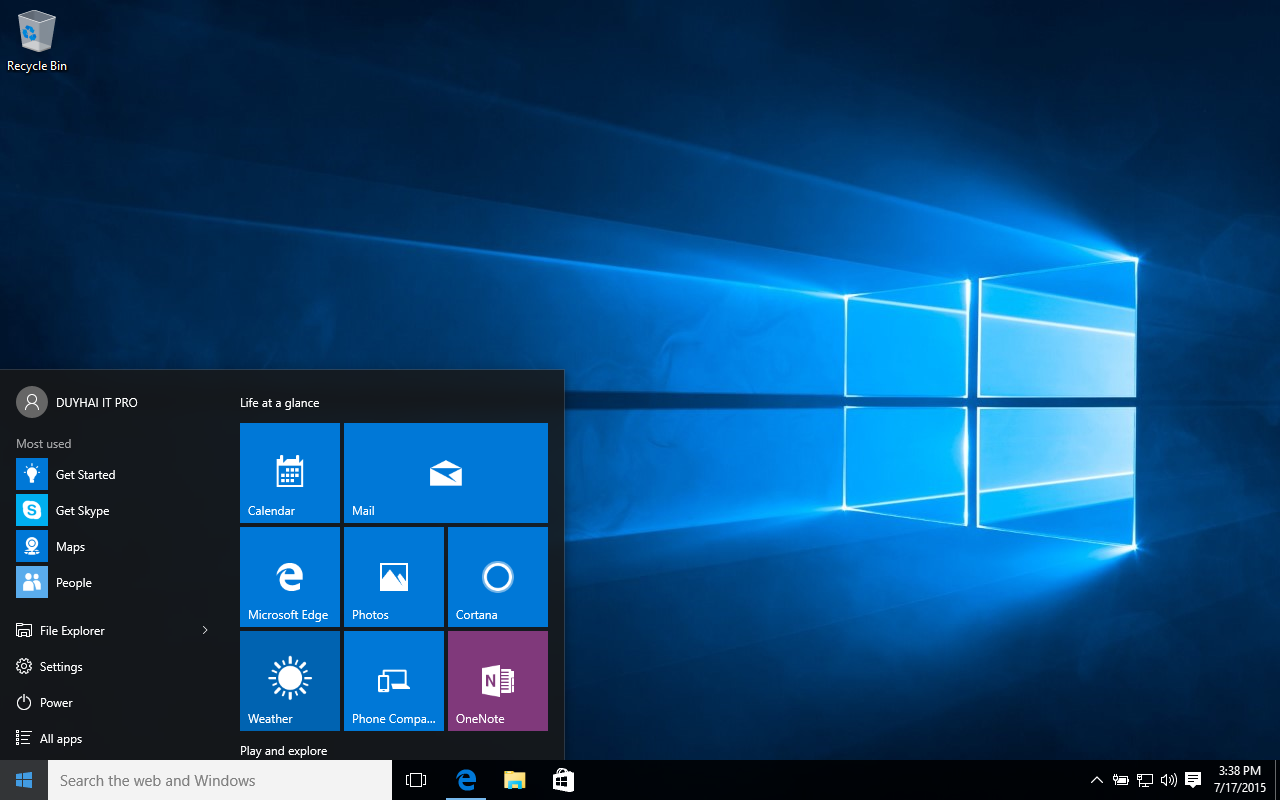Open People from Most used list

tap(113, 582)
